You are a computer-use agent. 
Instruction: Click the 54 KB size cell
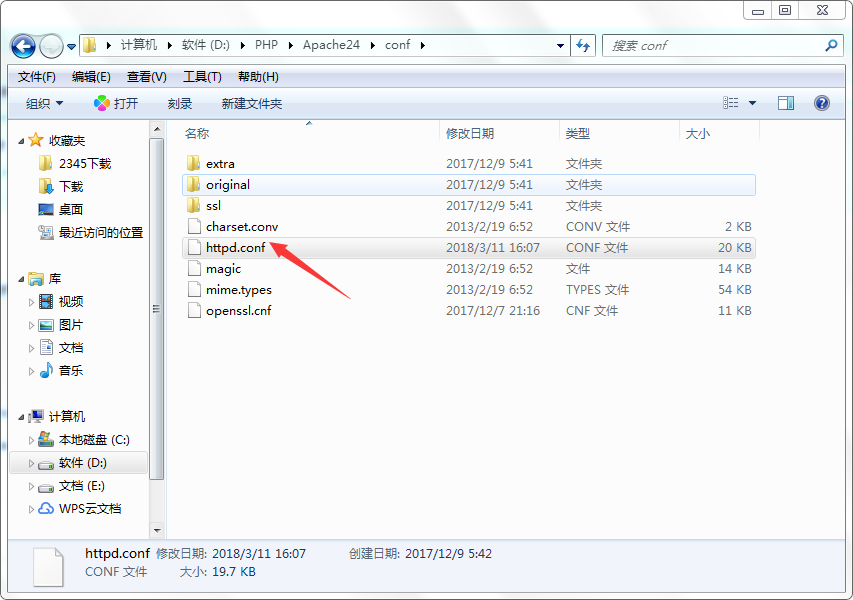[x=734, y=289]
